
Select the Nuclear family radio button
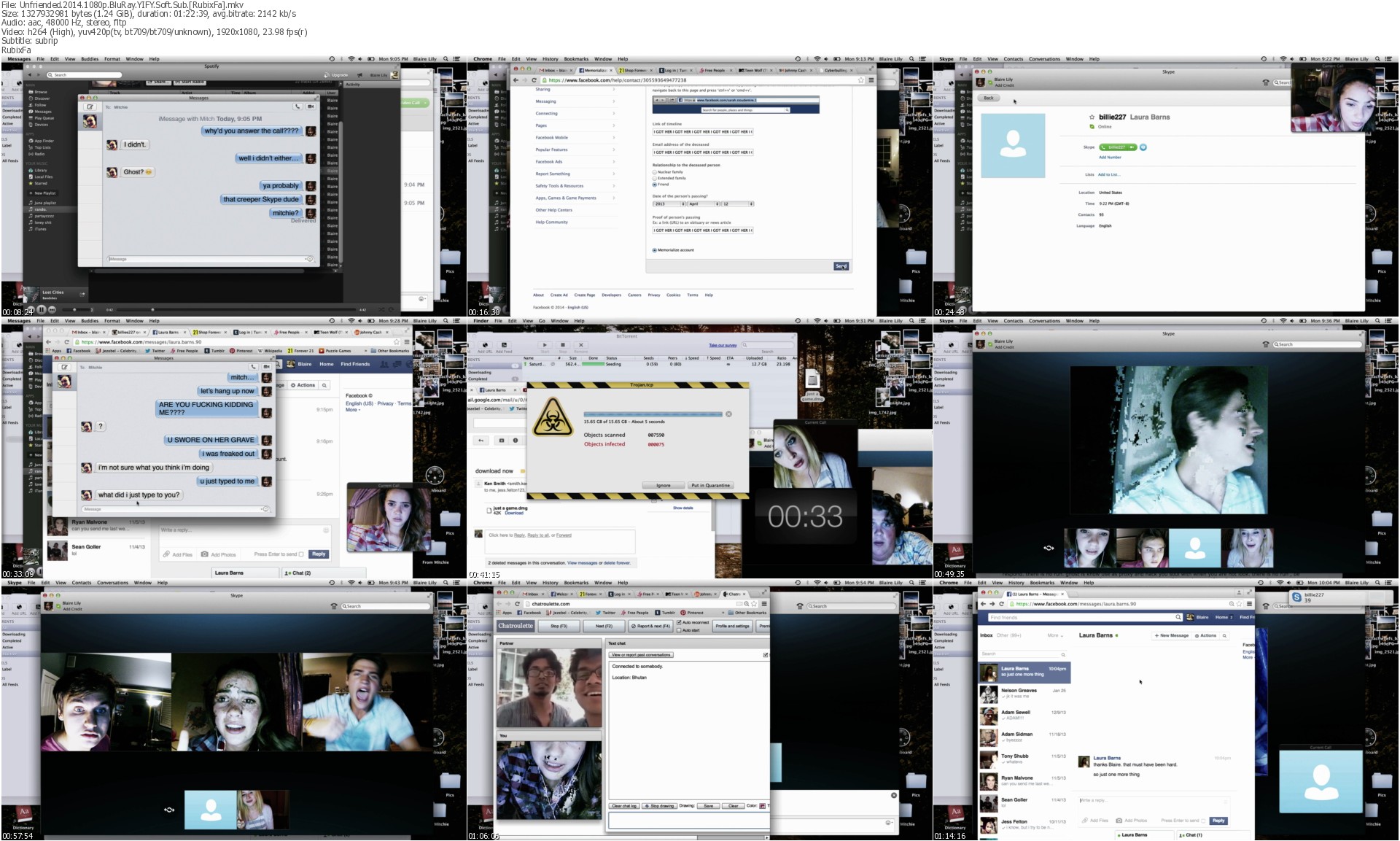(x=655, y=172)
